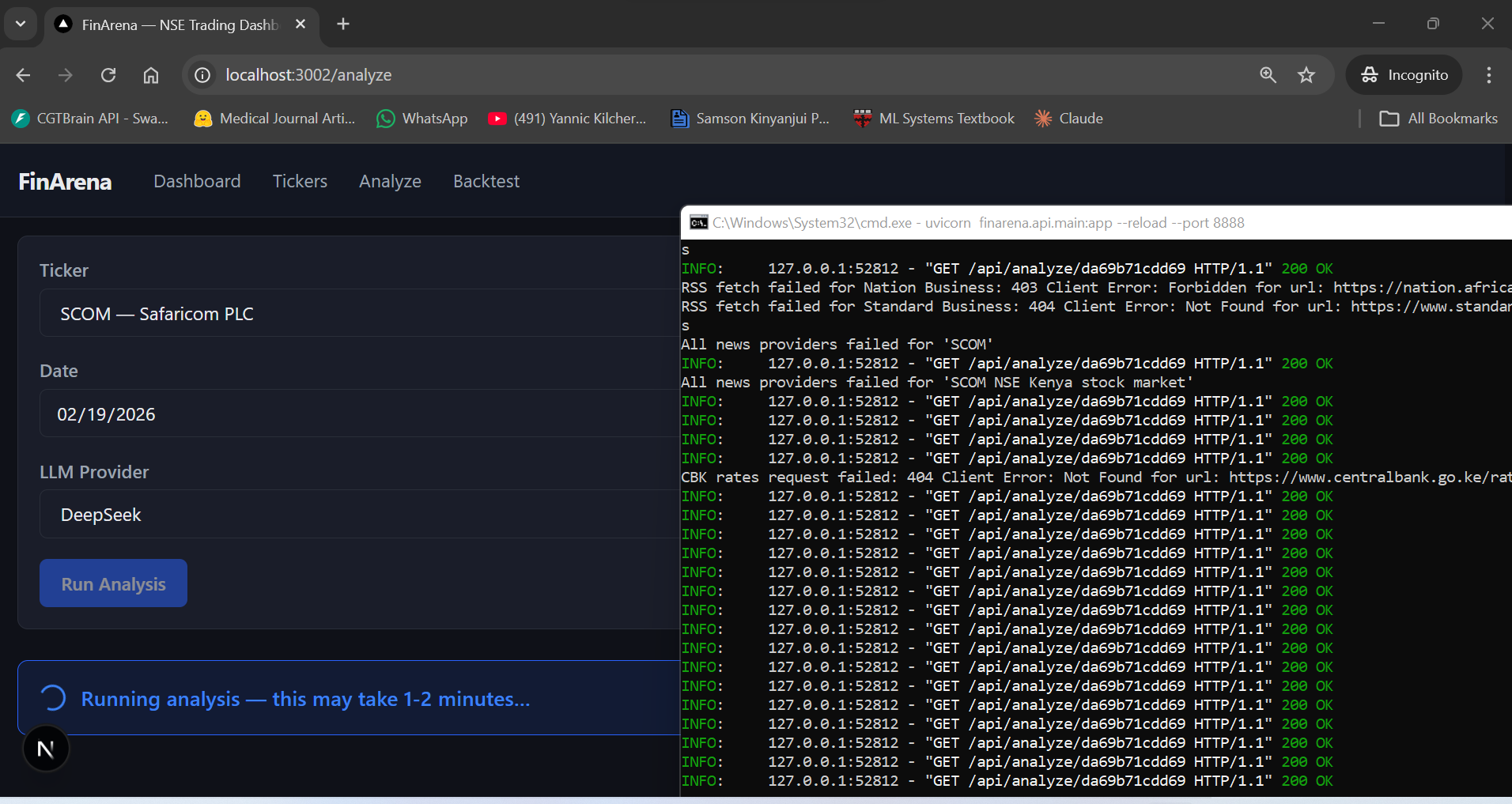The image size is (1512, 804).
Task: Open the All Bookmarks folder
Action: [x=1438, y=119]
